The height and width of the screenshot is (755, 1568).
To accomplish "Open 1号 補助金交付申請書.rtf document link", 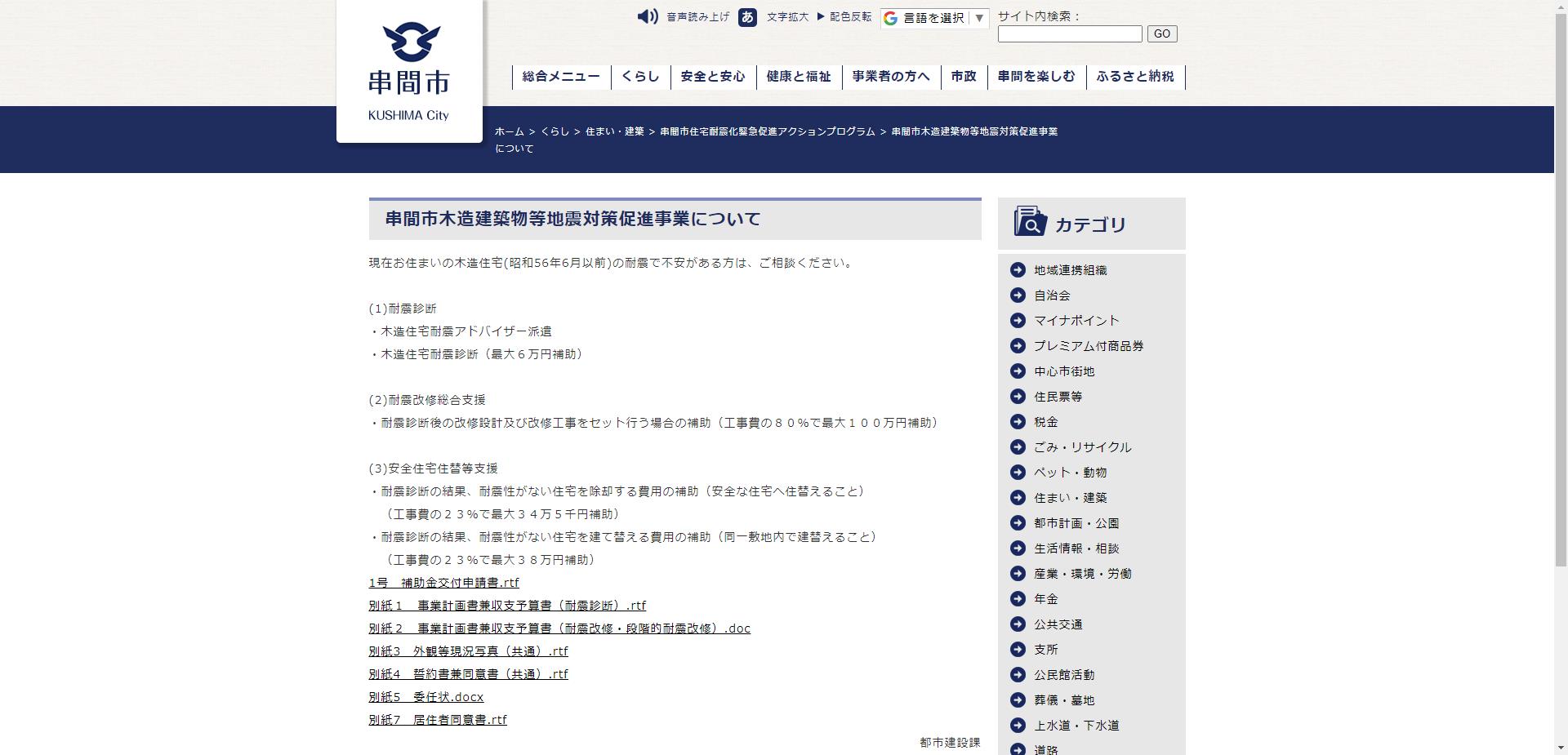I will point(445,583).
